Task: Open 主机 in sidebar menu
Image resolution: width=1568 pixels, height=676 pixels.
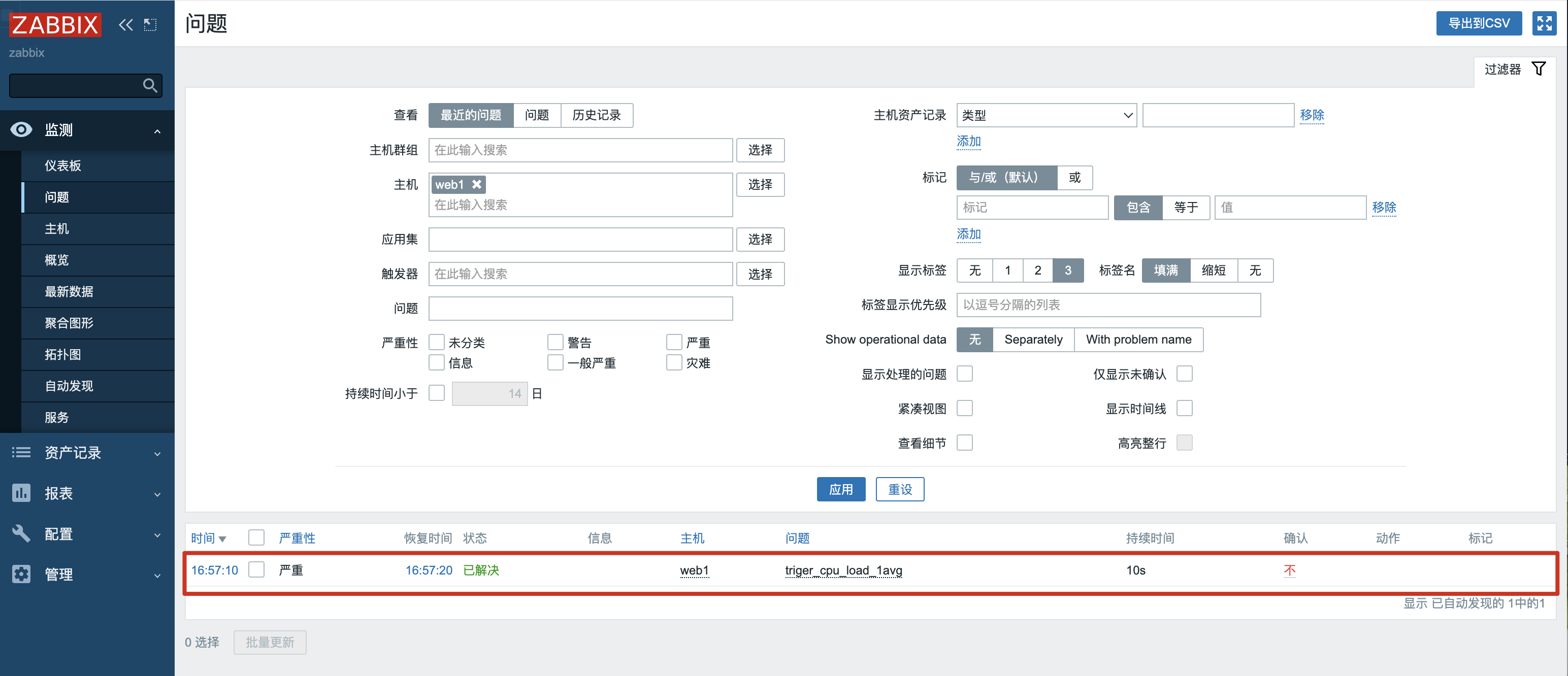Action: click(97, 229)
